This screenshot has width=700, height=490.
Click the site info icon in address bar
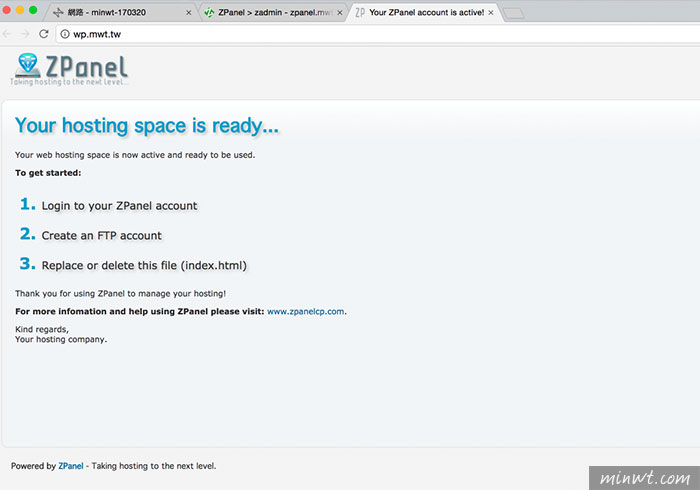[x=65, y=34]
